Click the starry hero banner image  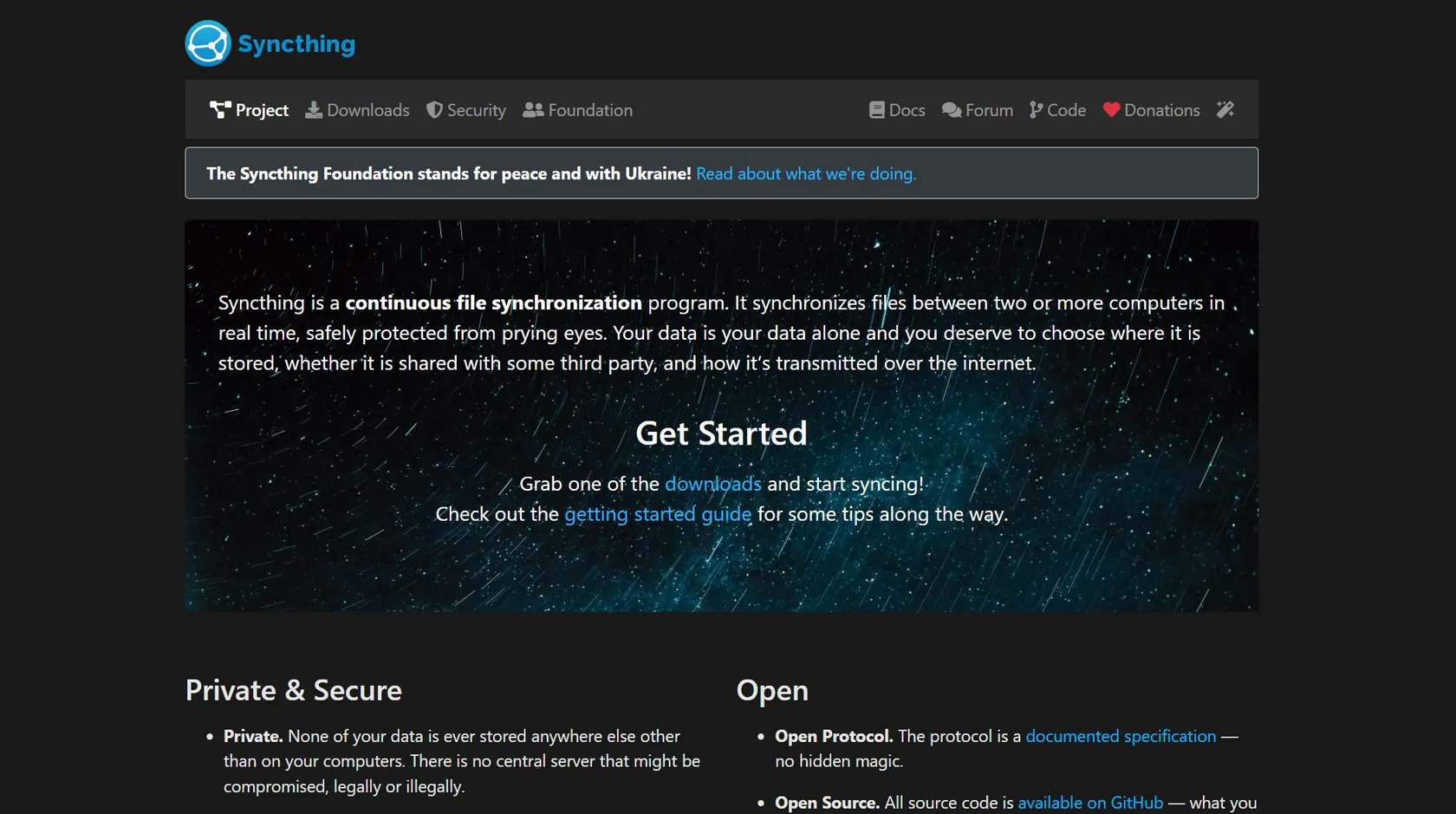pyautogui.click(x=721, y=572)
